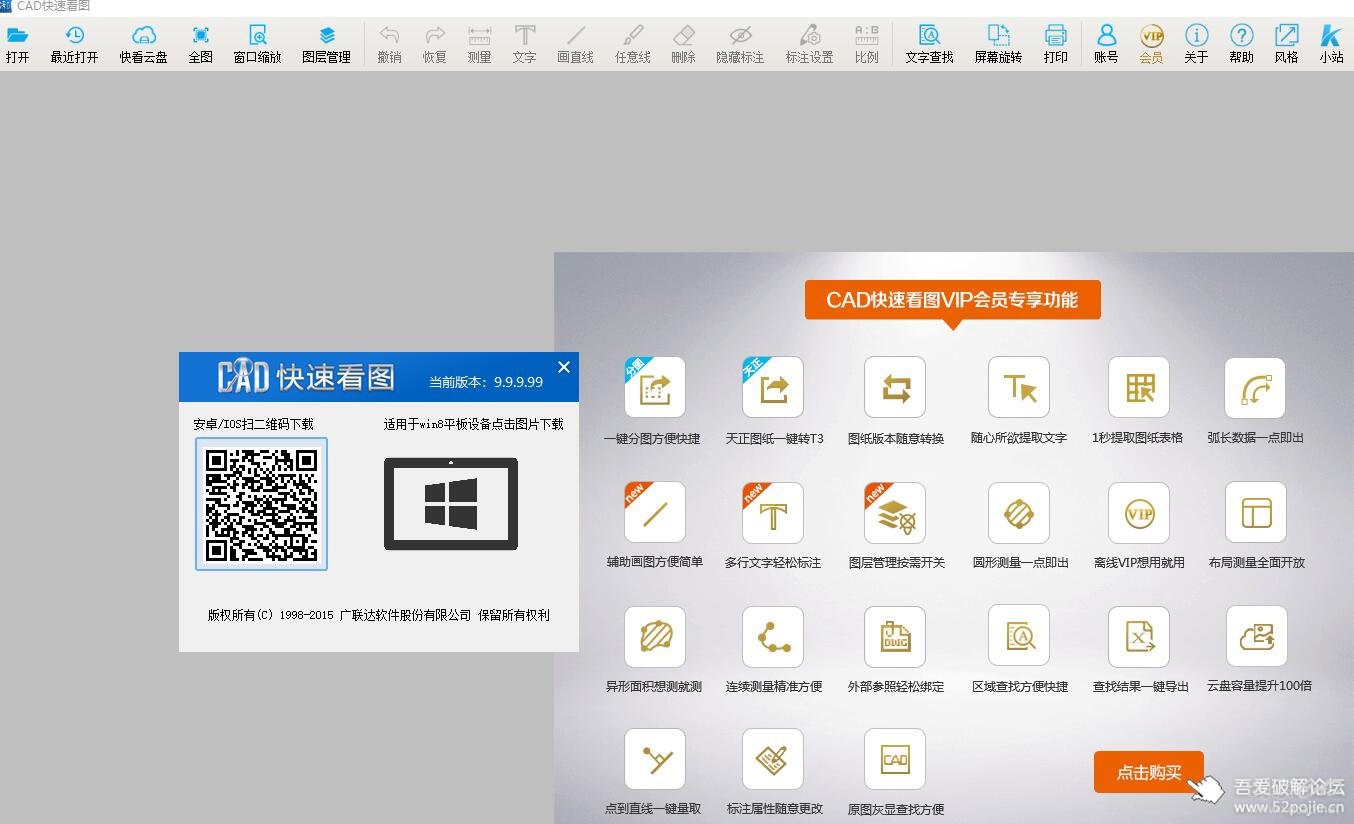Viewport: 1354px width, 824px height.
Task: Click 天正图纸一键转T3 feature icon
Action: pos(773,388)
